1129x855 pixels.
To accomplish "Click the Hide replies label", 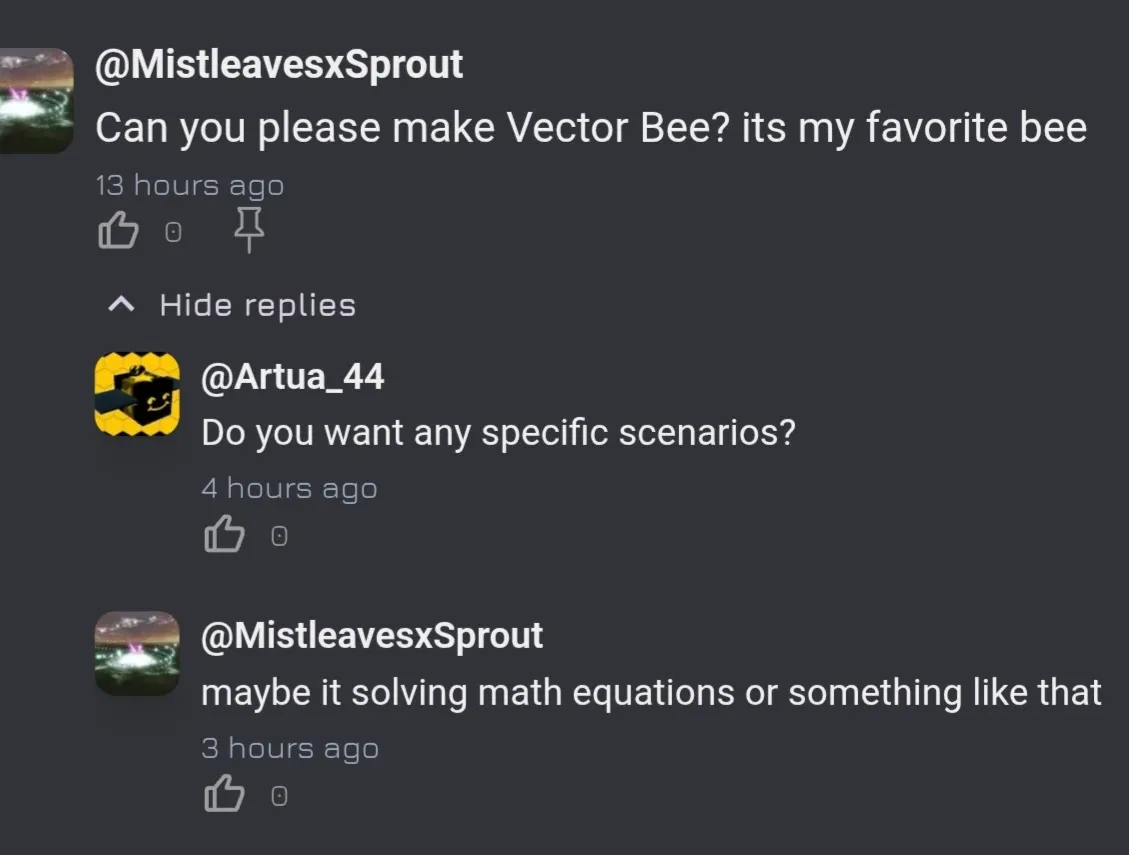I will tap(257, 305).
